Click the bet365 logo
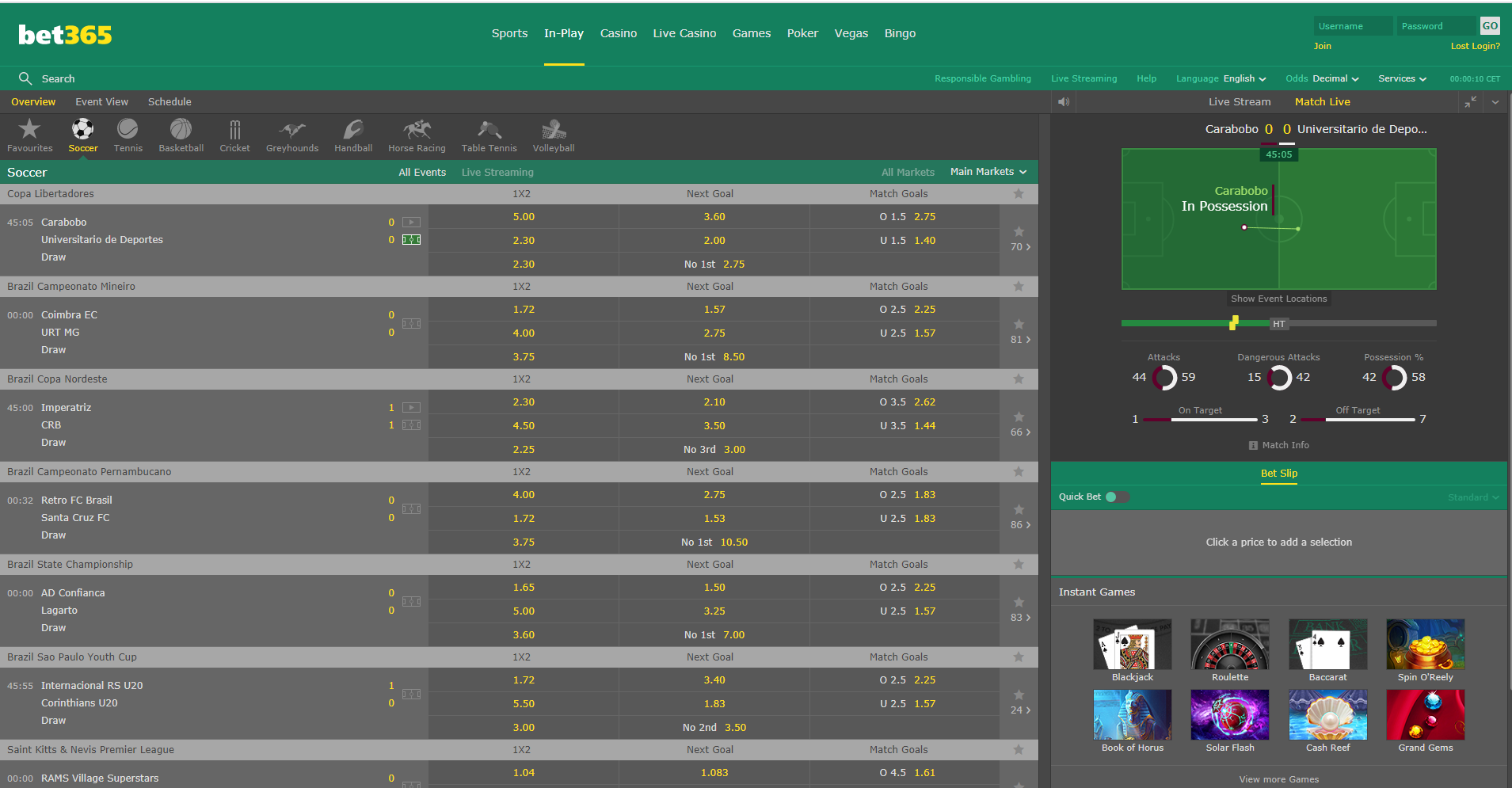Viewport: 1512px width, 788px height. [65, 35]
